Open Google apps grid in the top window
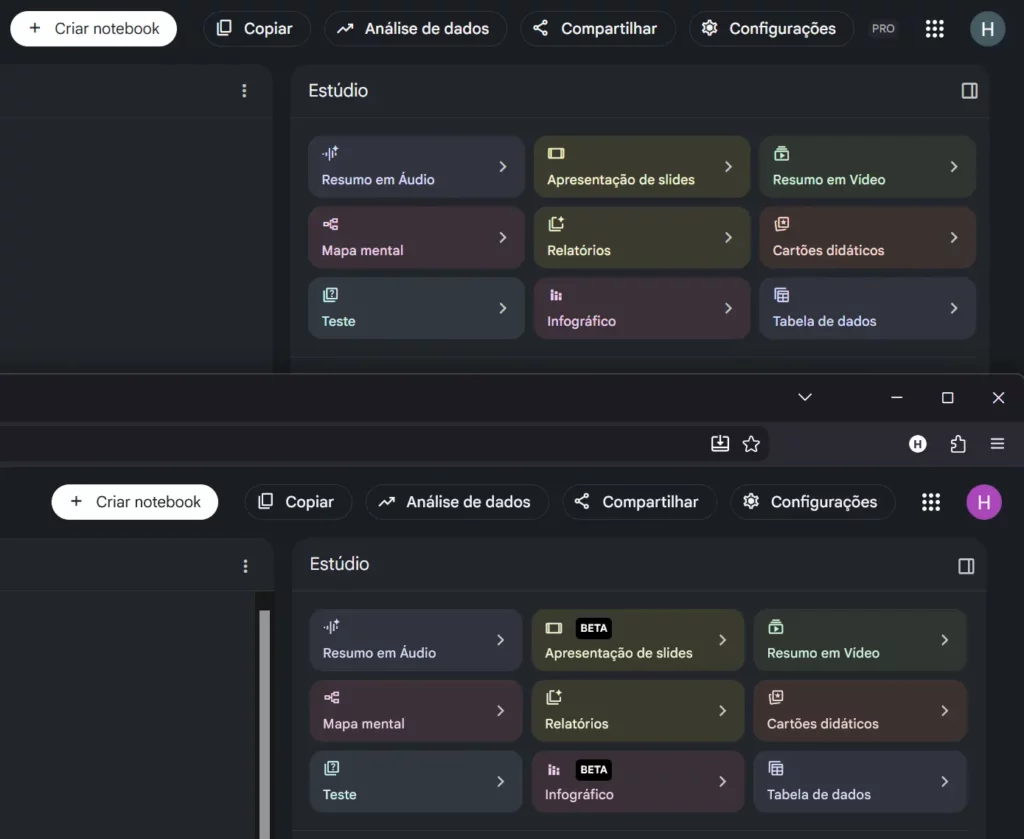 (x=935, y=29)
